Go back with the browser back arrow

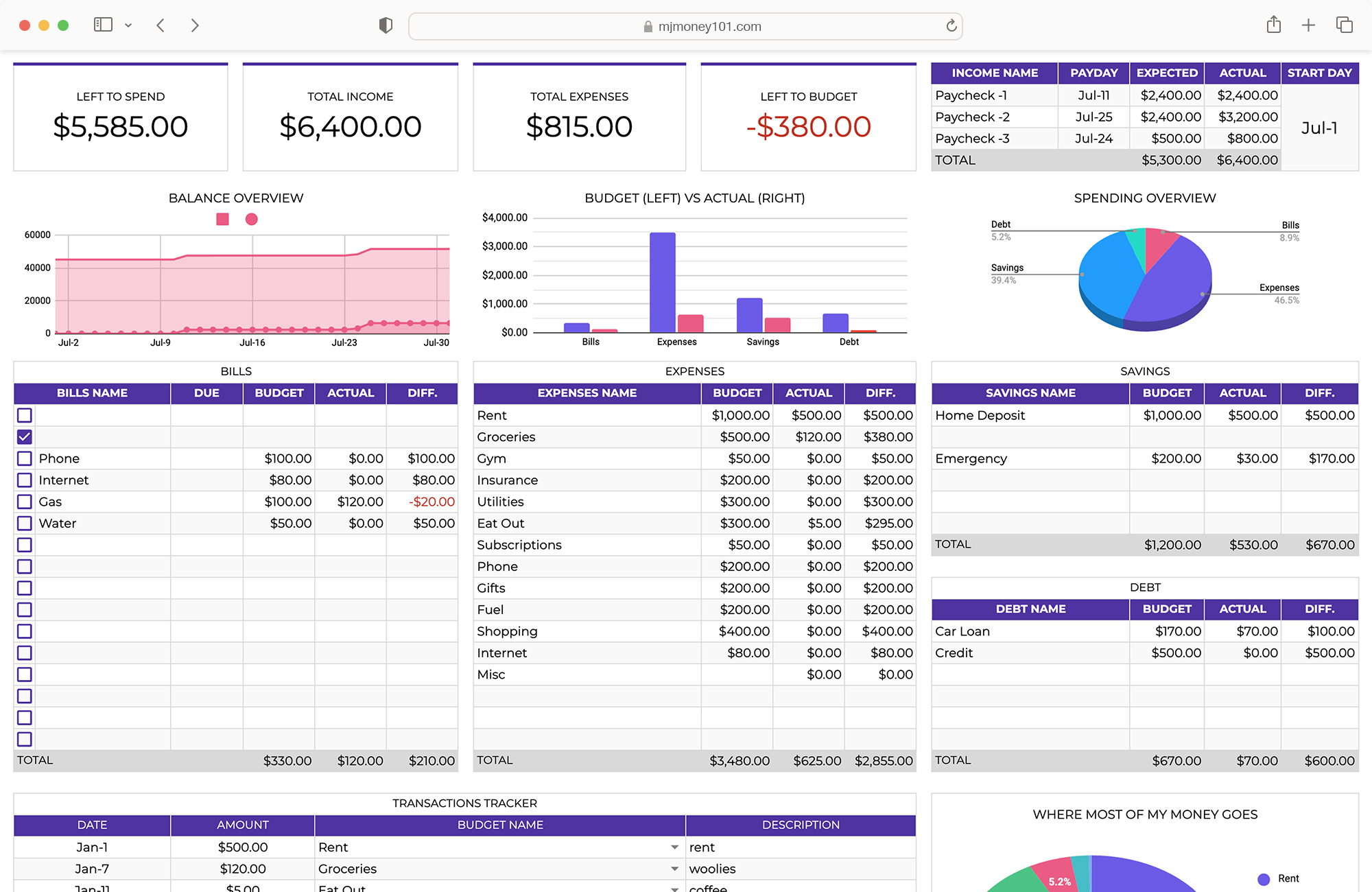(161, 25)
